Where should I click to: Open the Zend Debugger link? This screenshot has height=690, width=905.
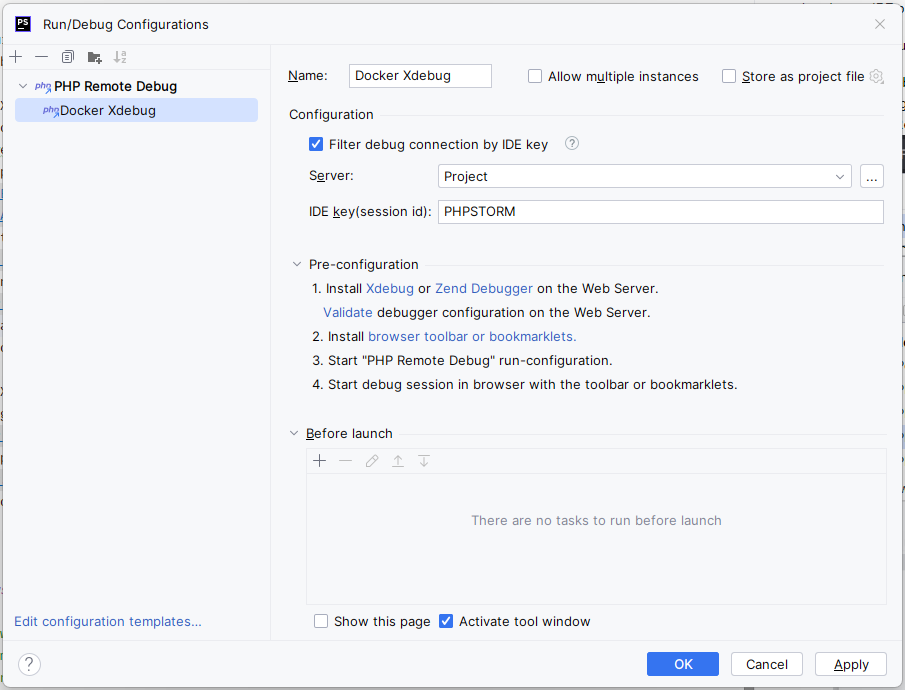click(x=484, y=288)
